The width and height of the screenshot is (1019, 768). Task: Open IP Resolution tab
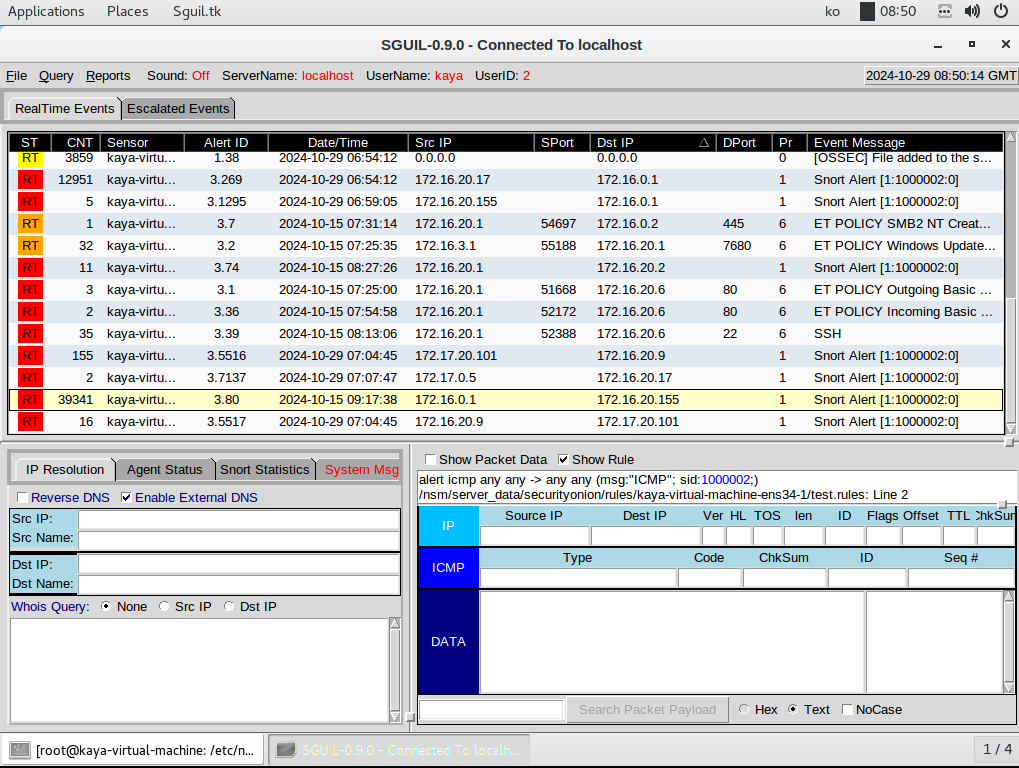64,469
